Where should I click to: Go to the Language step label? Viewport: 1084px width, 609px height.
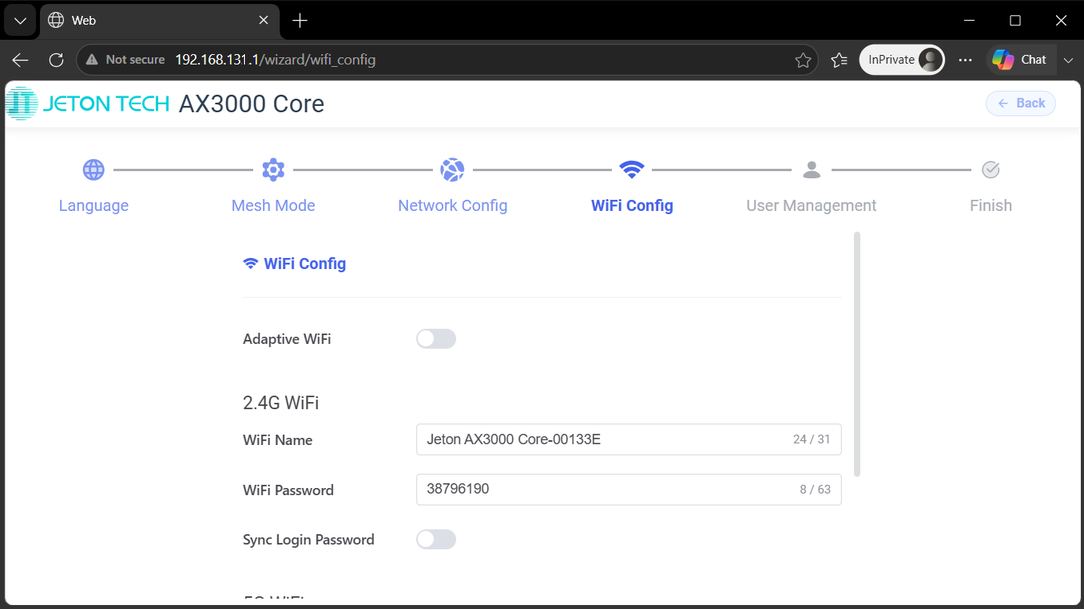click(x=93, y=205)
